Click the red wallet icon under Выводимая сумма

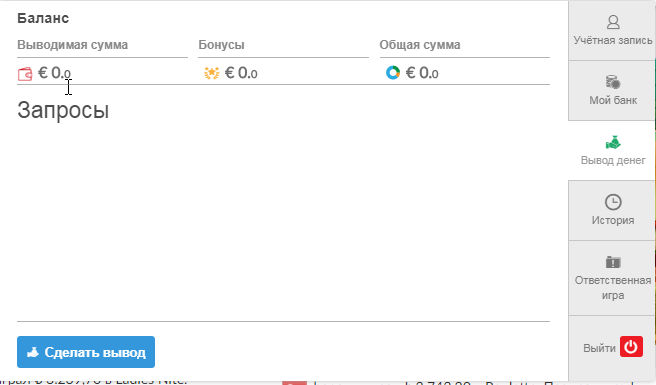(25, 74)
